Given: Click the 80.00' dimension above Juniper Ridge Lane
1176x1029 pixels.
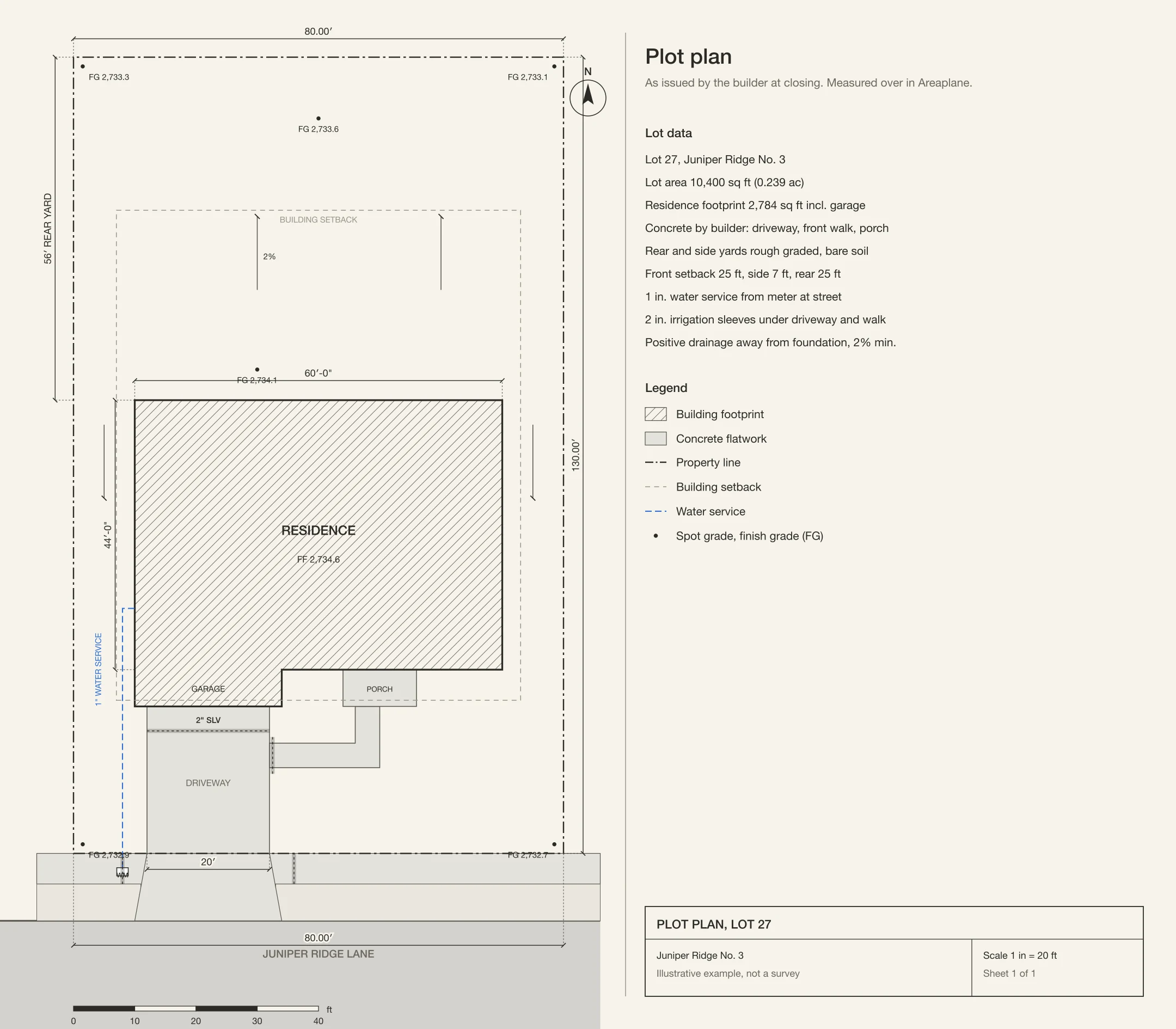Looking at the screenshot, I should click(x=318, y=938).
